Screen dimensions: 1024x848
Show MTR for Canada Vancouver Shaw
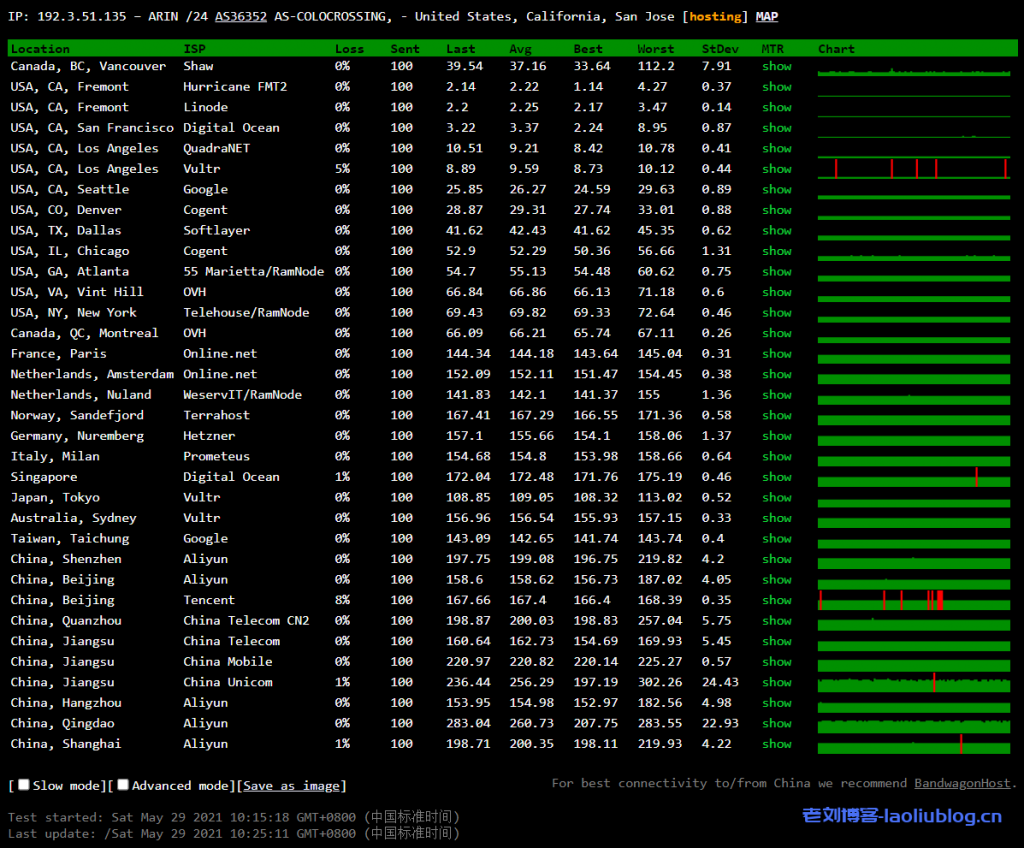[x=776, y=66]
